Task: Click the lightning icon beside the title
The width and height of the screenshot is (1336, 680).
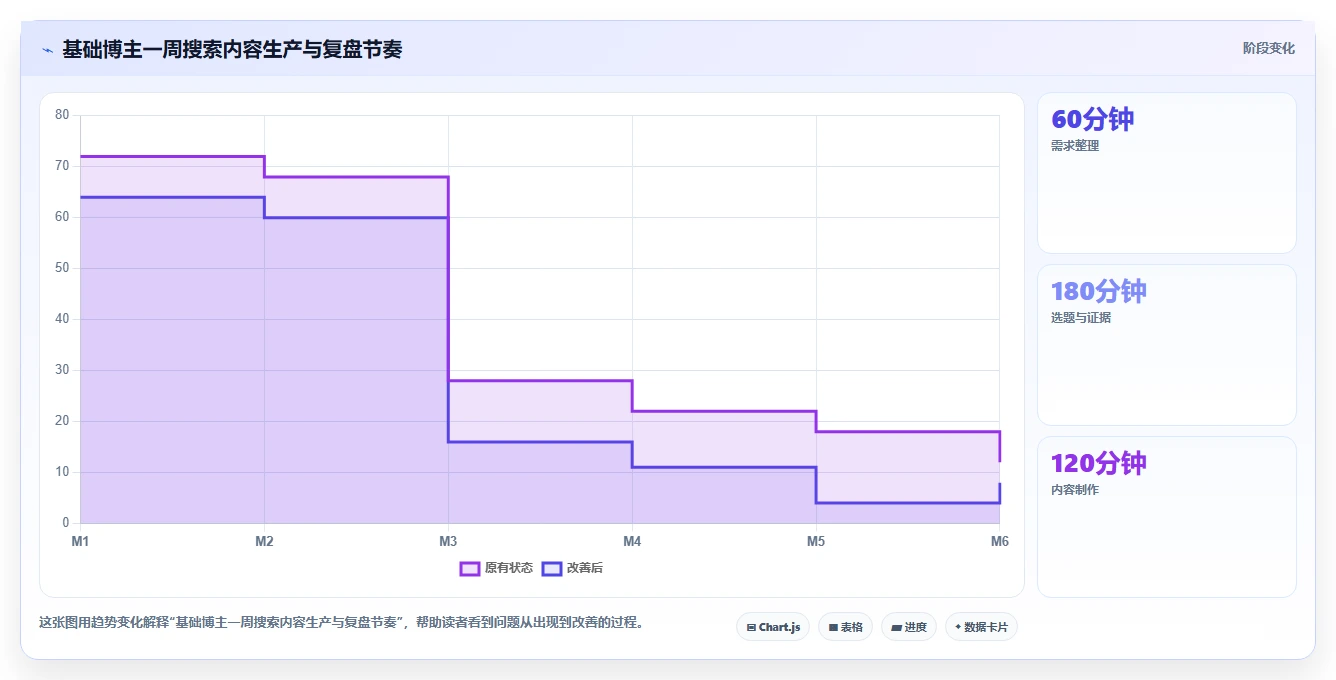Action: click(47, 50)
